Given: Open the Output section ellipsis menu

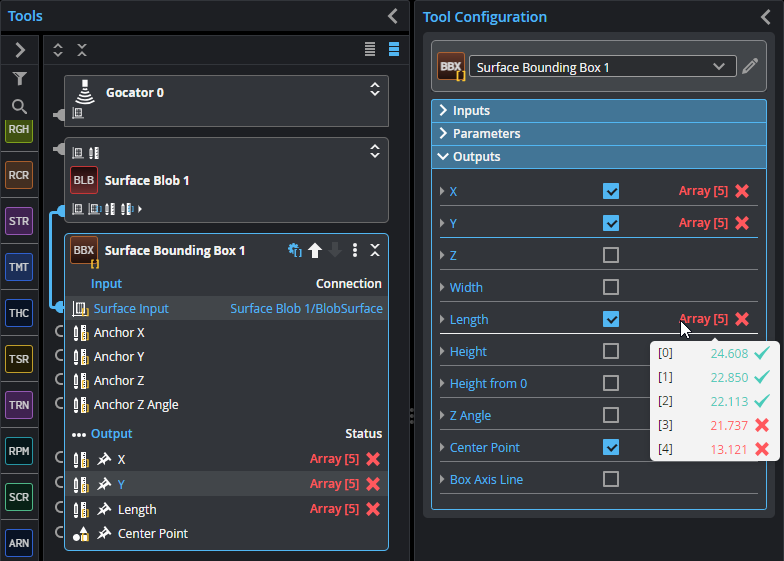Looking at the screenshot, I should coord(79,434).
